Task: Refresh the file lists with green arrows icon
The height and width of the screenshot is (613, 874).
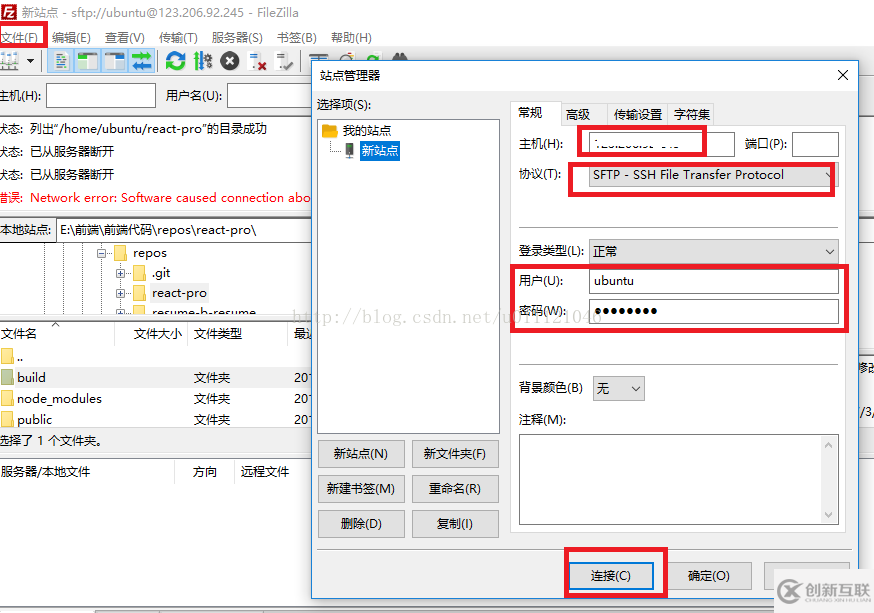Action: point(176,61)
